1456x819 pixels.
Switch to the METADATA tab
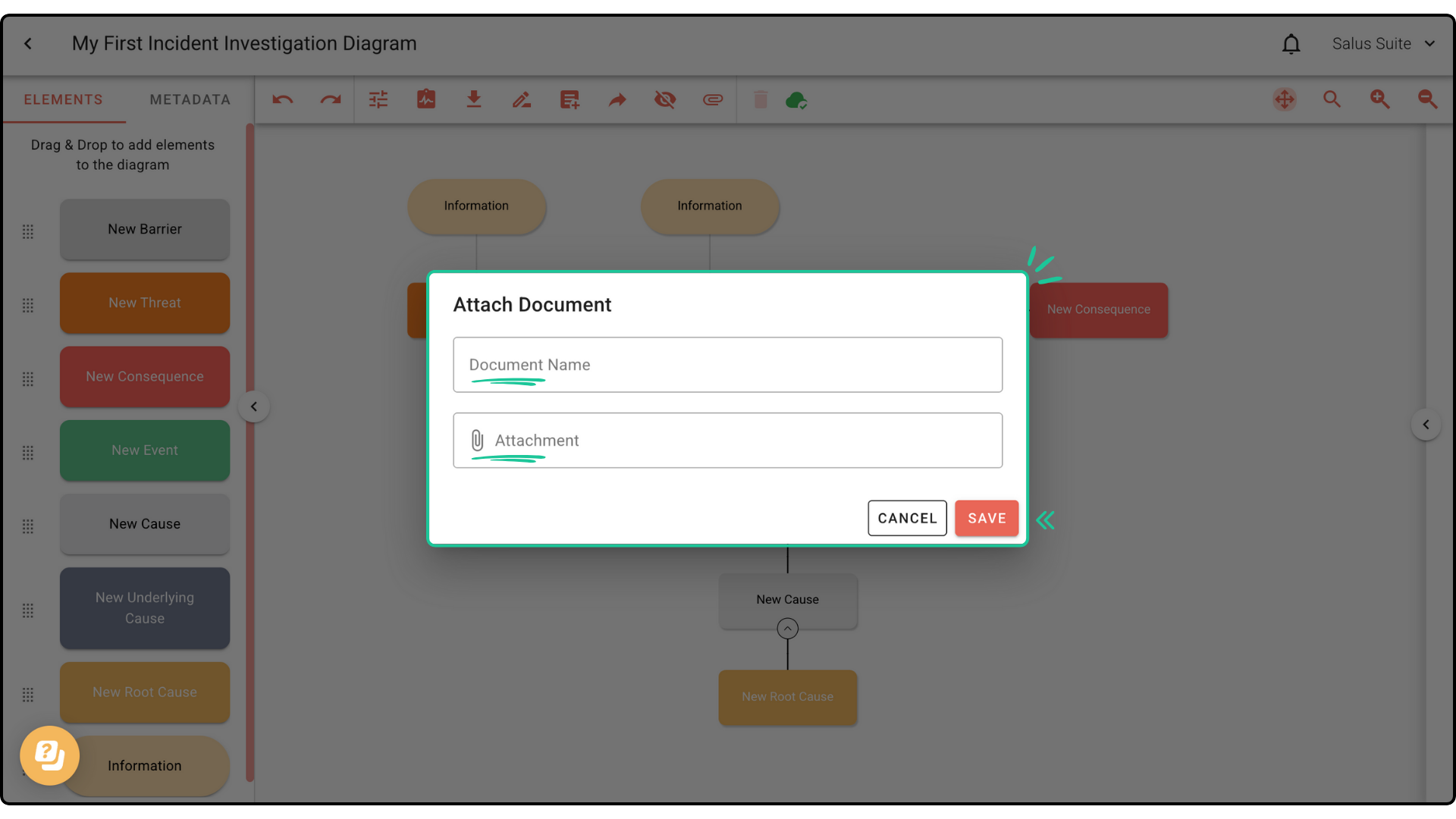[x=190, y=99]
